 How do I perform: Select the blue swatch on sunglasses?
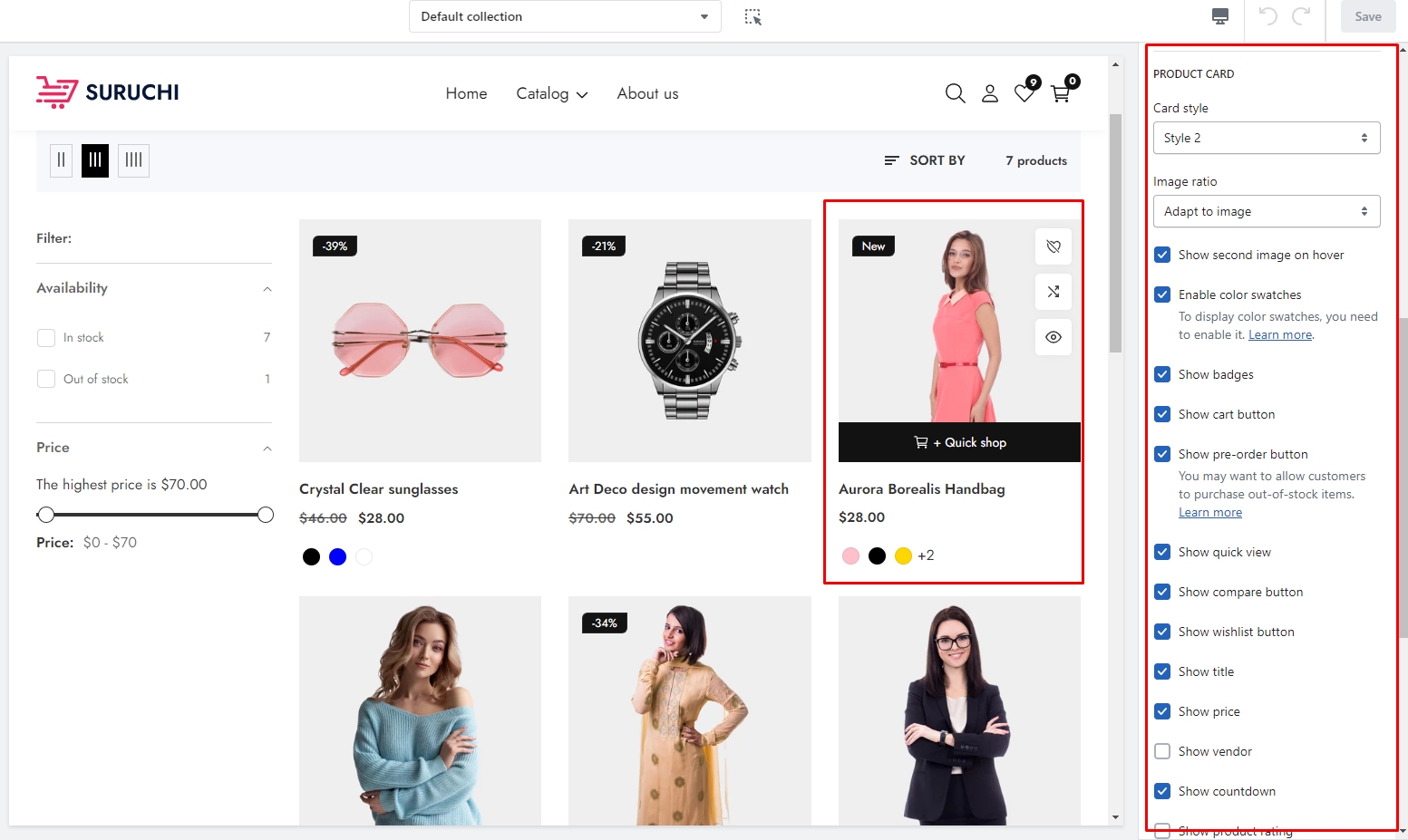click(x=337, y=556)
